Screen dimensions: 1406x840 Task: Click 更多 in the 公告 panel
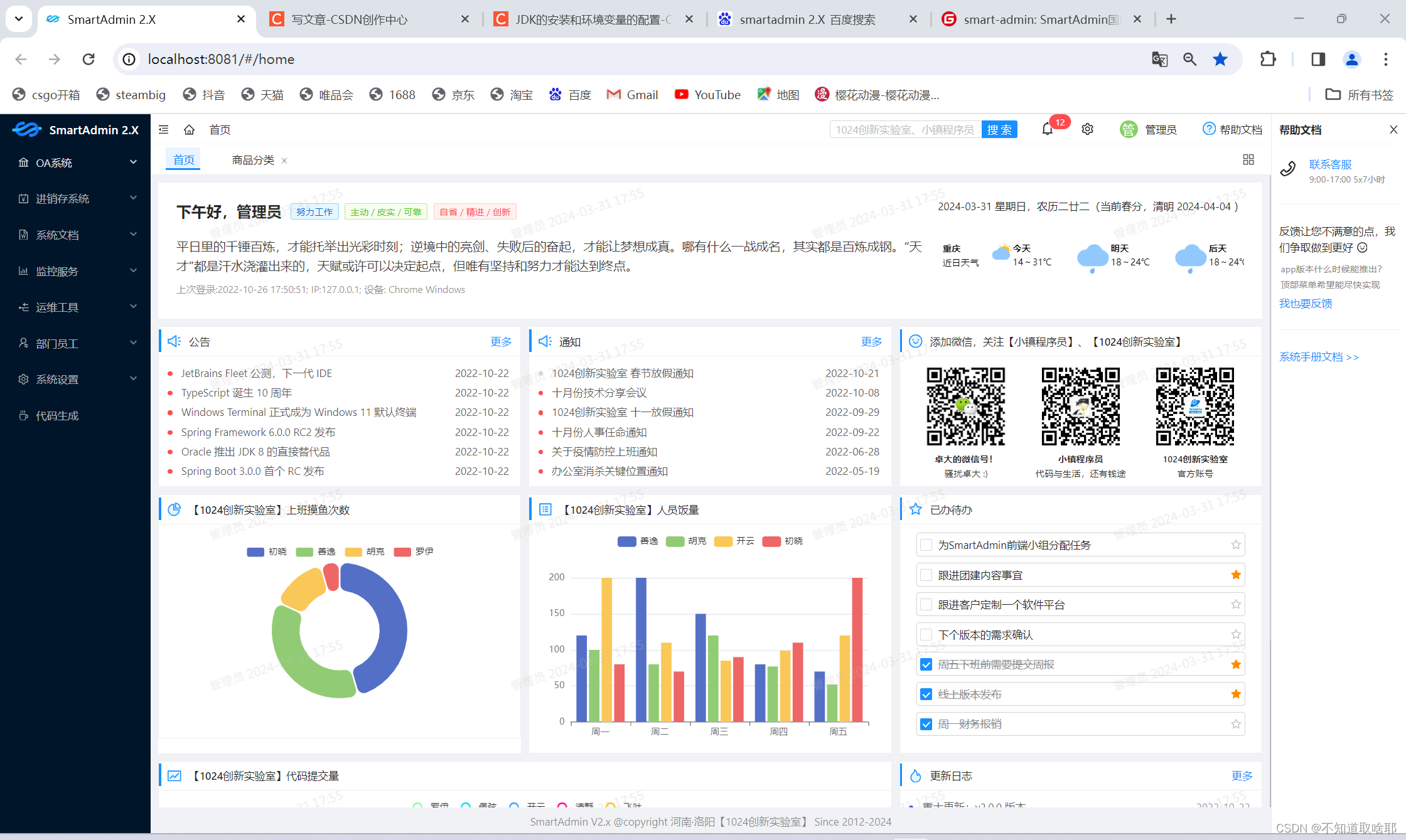pos(501,341)
